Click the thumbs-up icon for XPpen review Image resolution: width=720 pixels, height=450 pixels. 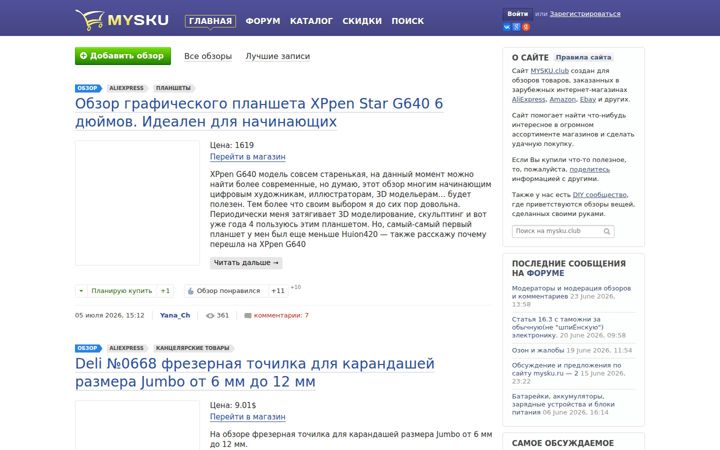tap(190, 291)
